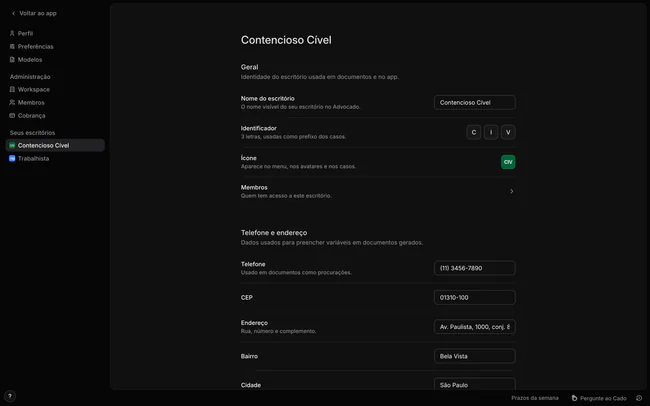Image resolution: width=650 pixels, height=406 pixels.
Task: Click the history clock icon in status bar
Action: tap(639, 398)
